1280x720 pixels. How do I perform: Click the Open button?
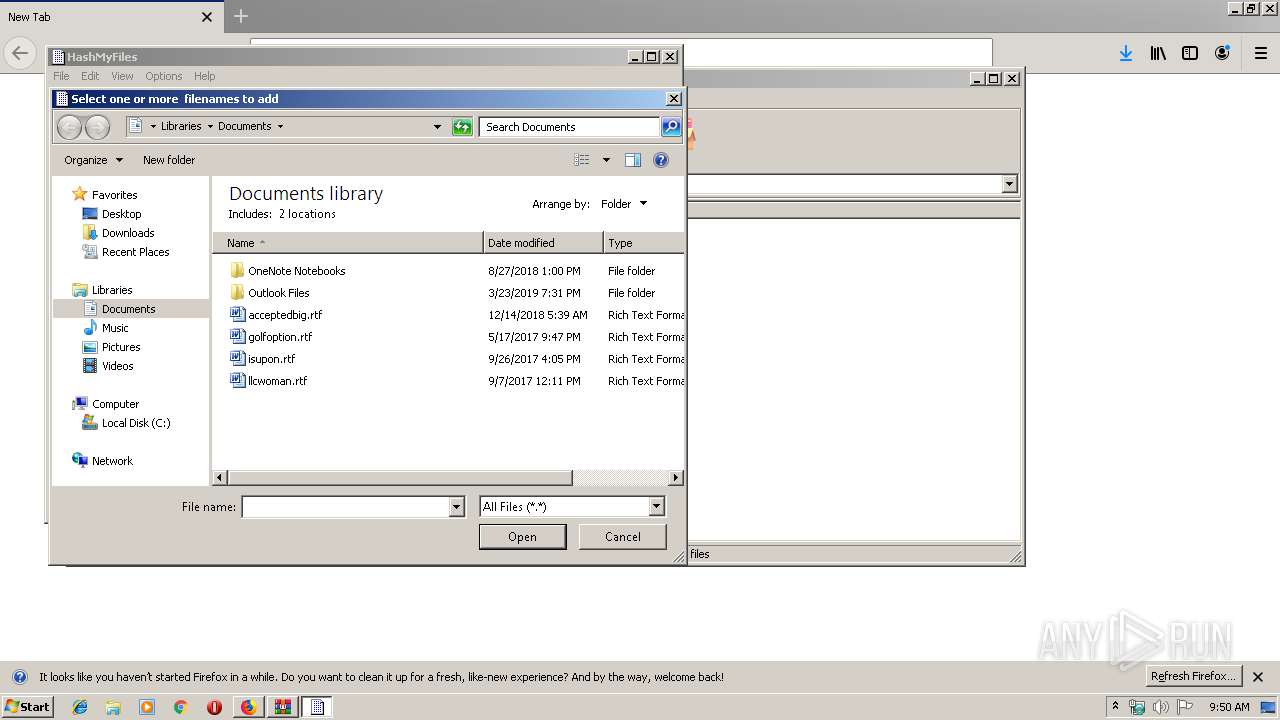(522, 537)
